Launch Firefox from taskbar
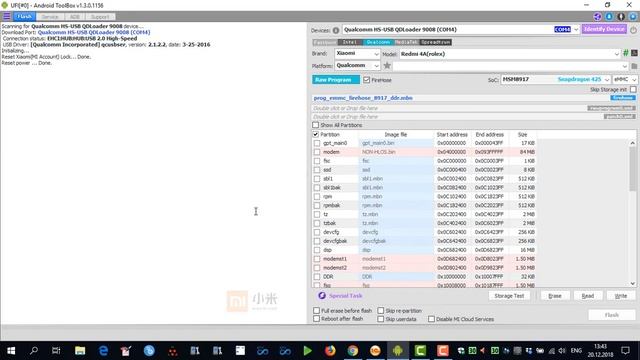The width and height of the screenshot is (640, 360). 330,351
